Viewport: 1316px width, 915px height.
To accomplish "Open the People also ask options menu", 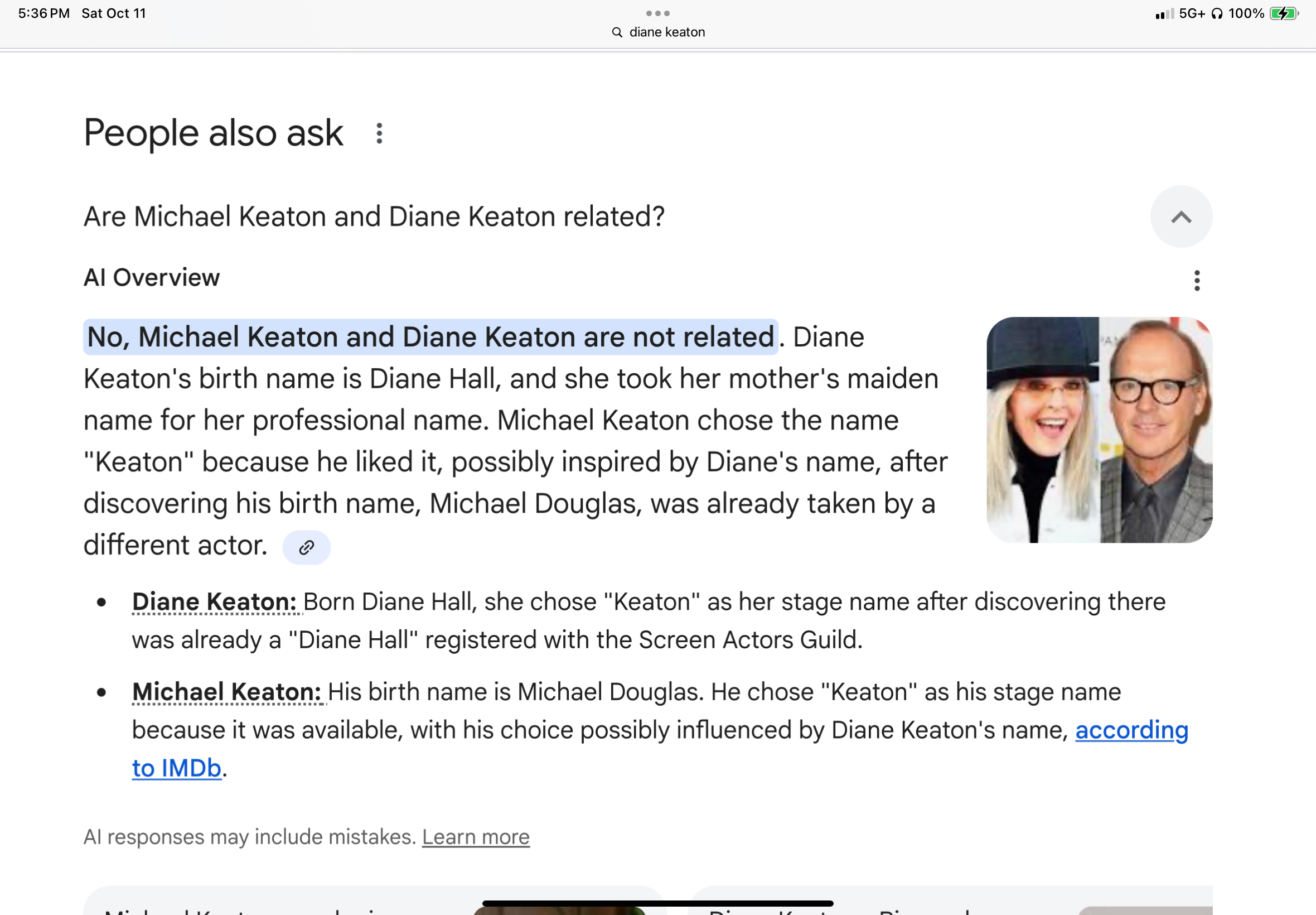I will (379, 133).
